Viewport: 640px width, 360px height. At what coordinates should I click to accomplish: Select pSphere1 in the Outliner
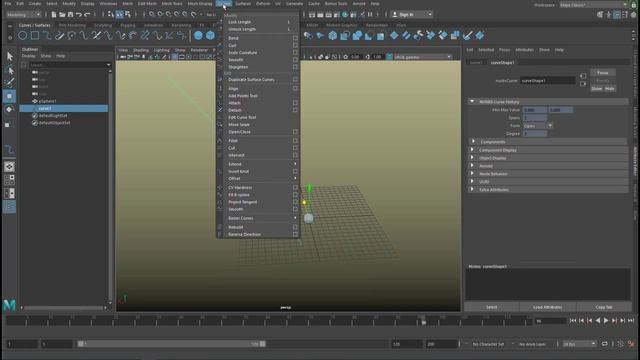pos(47,101)
